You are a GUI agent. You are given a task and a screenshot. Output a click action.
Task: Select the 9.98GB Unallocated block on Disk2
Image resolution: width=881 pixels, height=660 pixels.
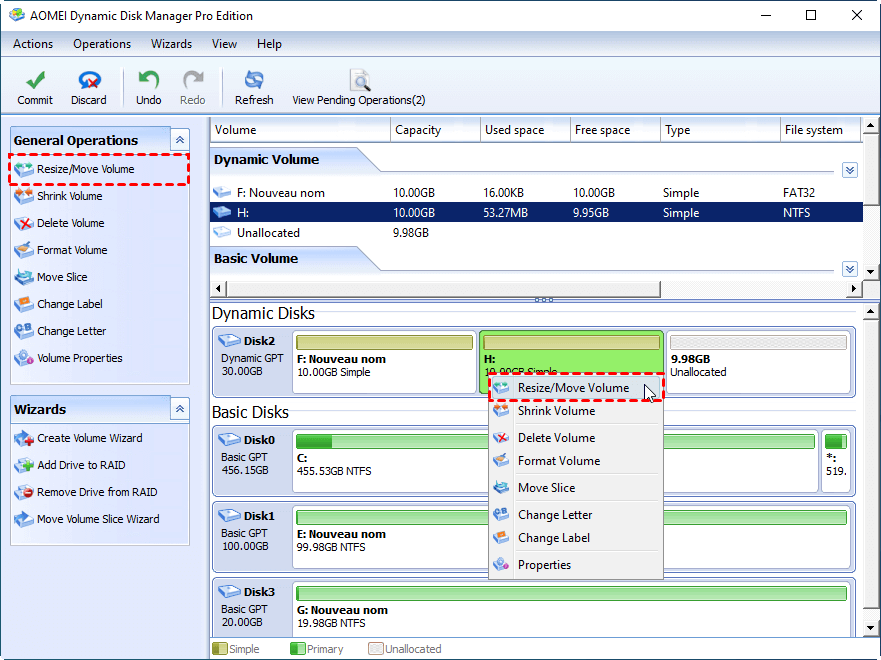pos(758,362)
